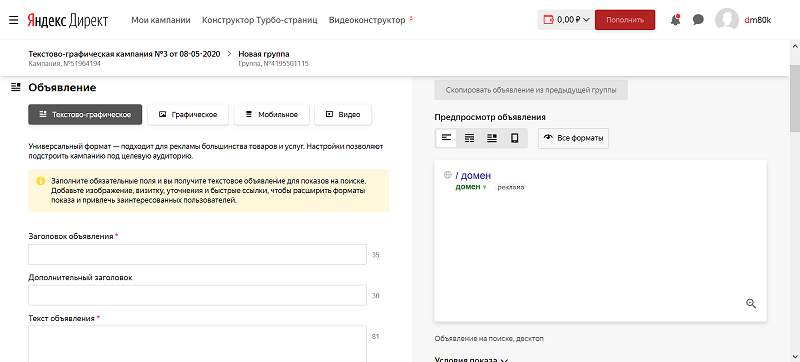Open the hamburger main menu
The height and width of the screenshot is (362, 800).
(14, 20)
